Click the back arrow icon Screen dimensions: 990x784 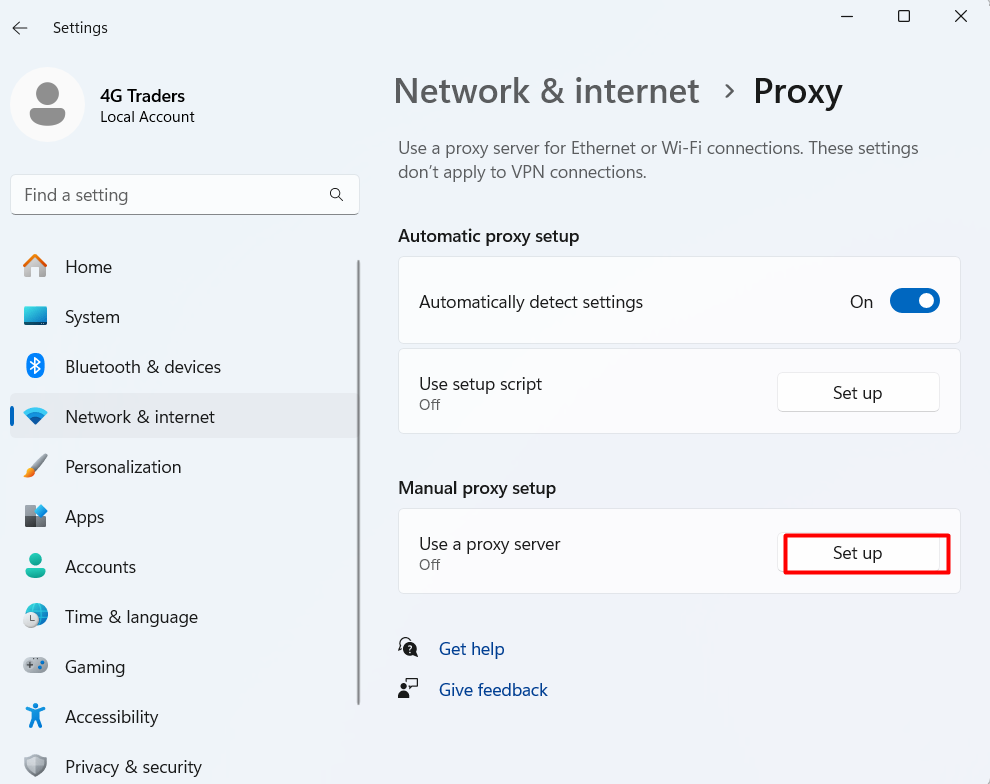tap(20, 28)
